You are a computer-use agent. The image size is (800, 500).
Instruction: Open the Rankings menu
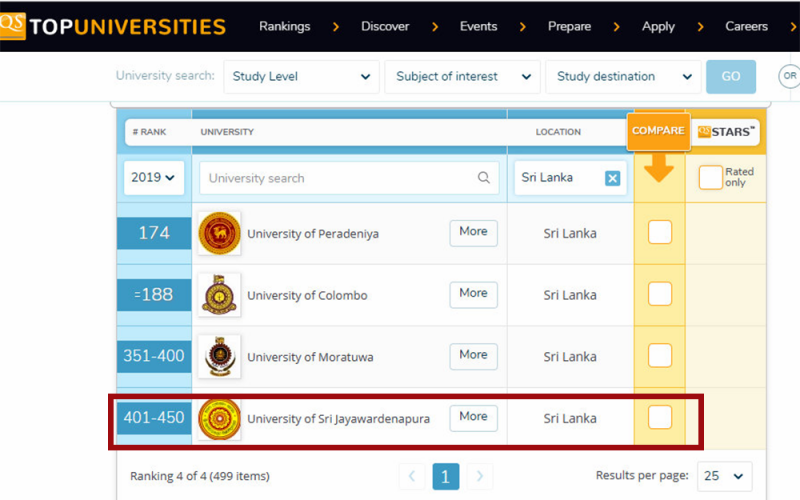click(284, 26)
